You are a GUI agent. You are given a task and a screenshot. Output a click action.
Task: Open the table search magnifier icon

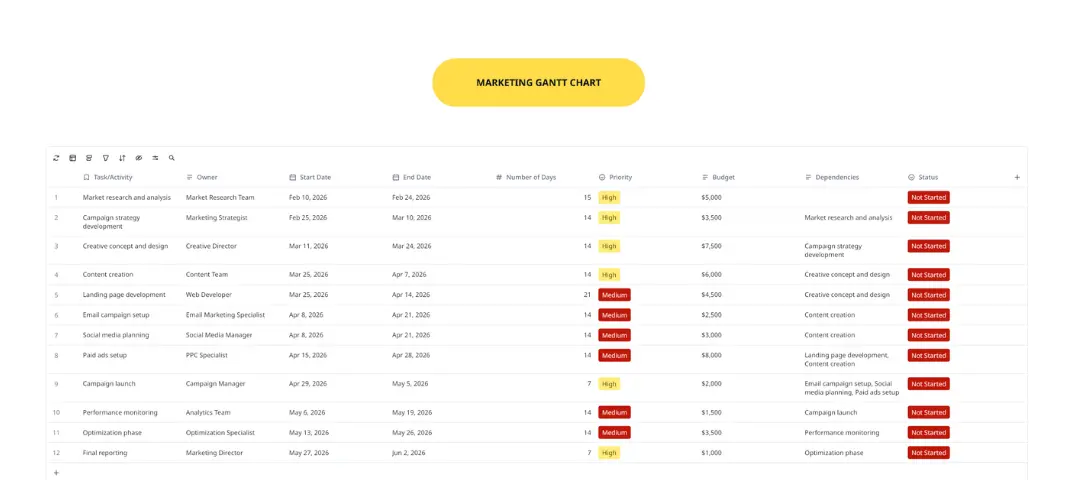tap(171, 158)
